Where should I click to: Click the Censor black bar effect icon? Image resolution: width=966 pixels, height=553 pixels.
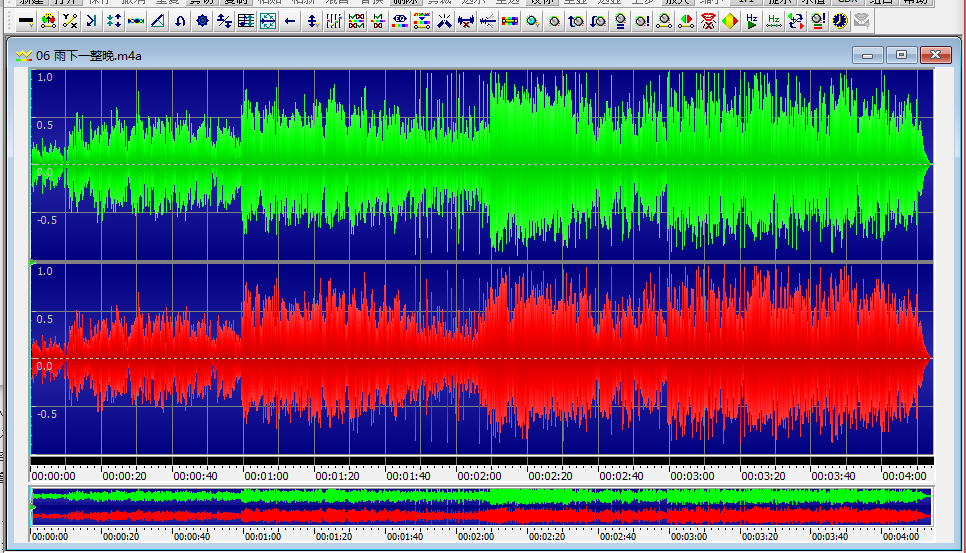click(26, 21)
